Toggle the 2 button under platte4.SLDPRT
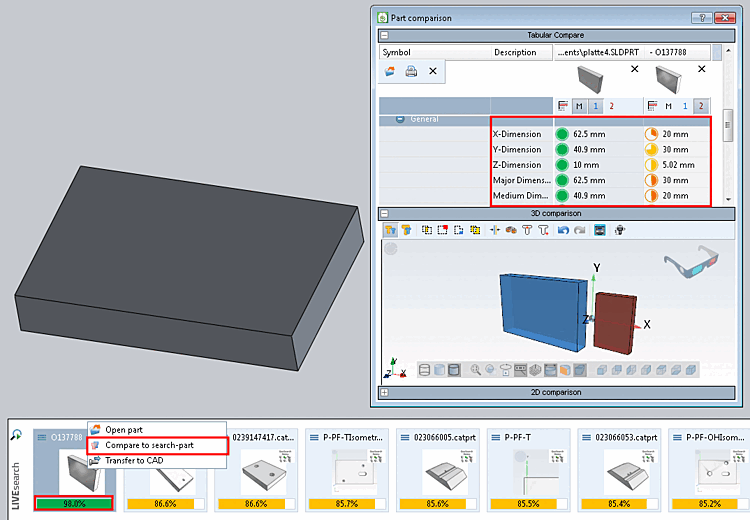 611,106
